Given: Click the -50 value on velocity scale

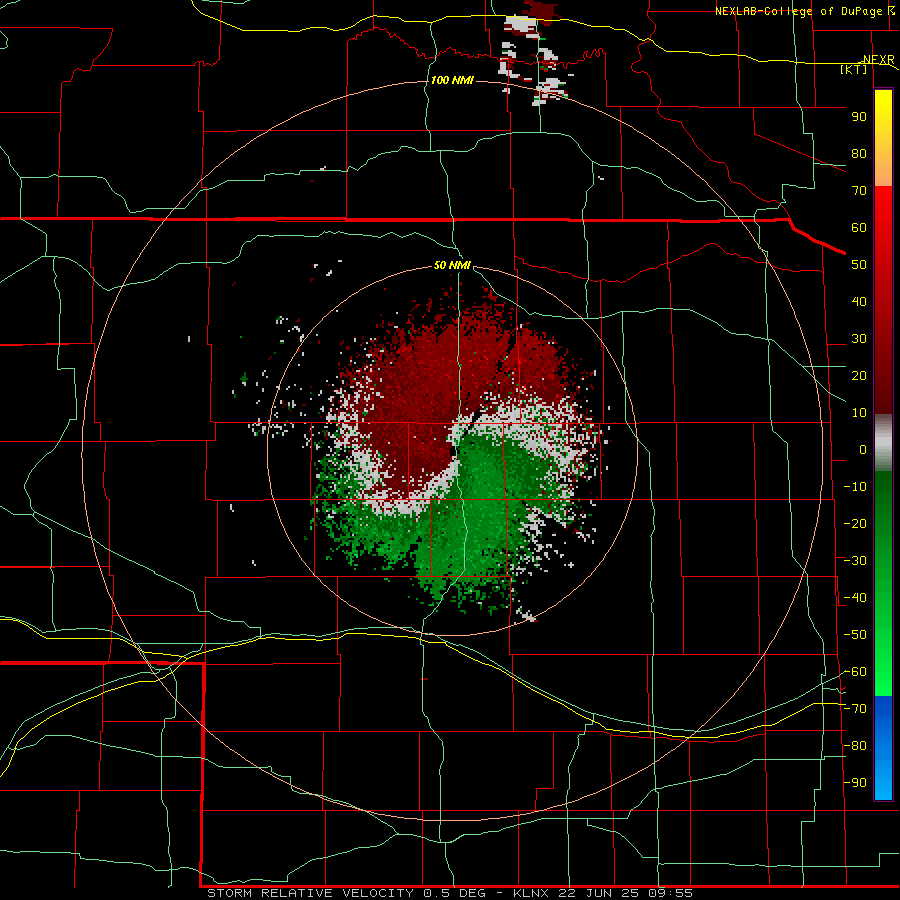Looking at the screenshot, I should click(855, 635).
